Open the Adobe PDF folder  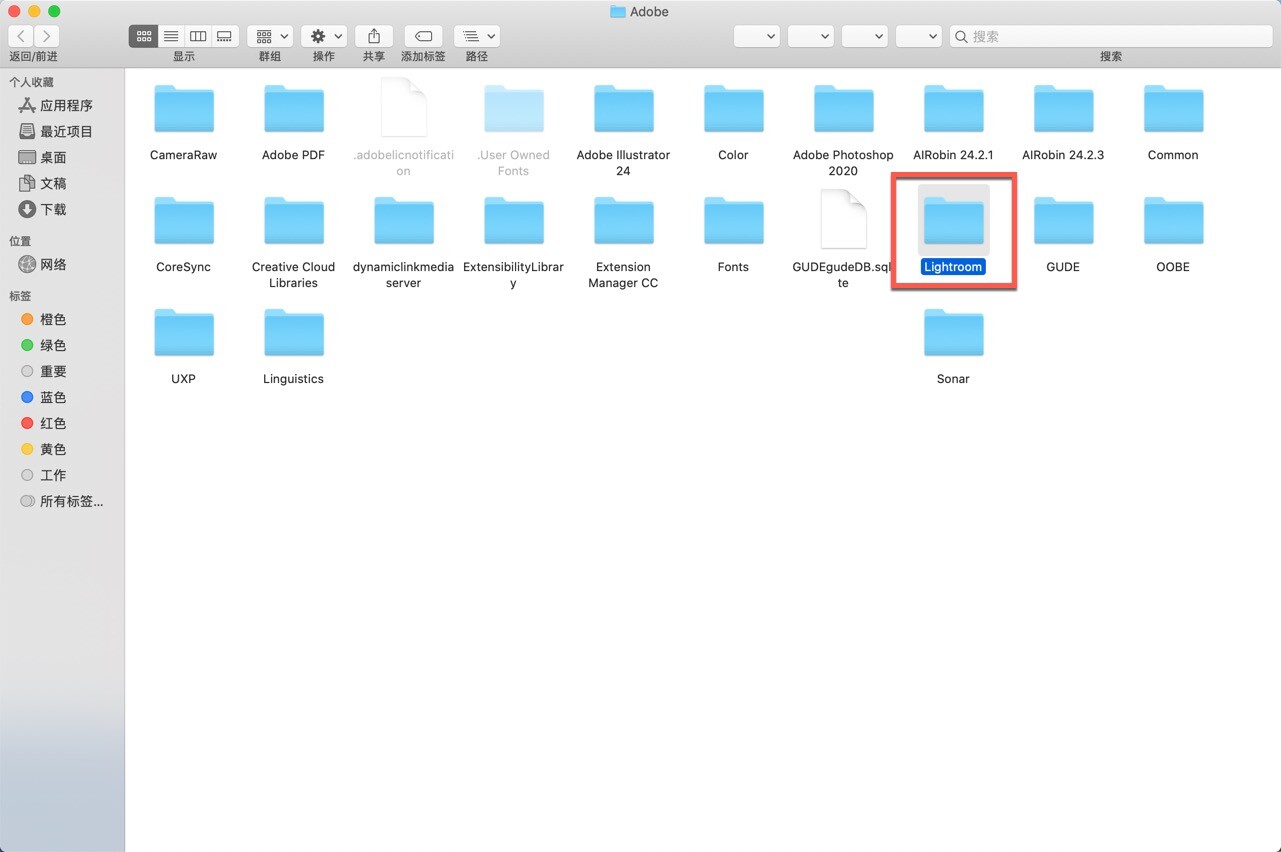(293, 110)
